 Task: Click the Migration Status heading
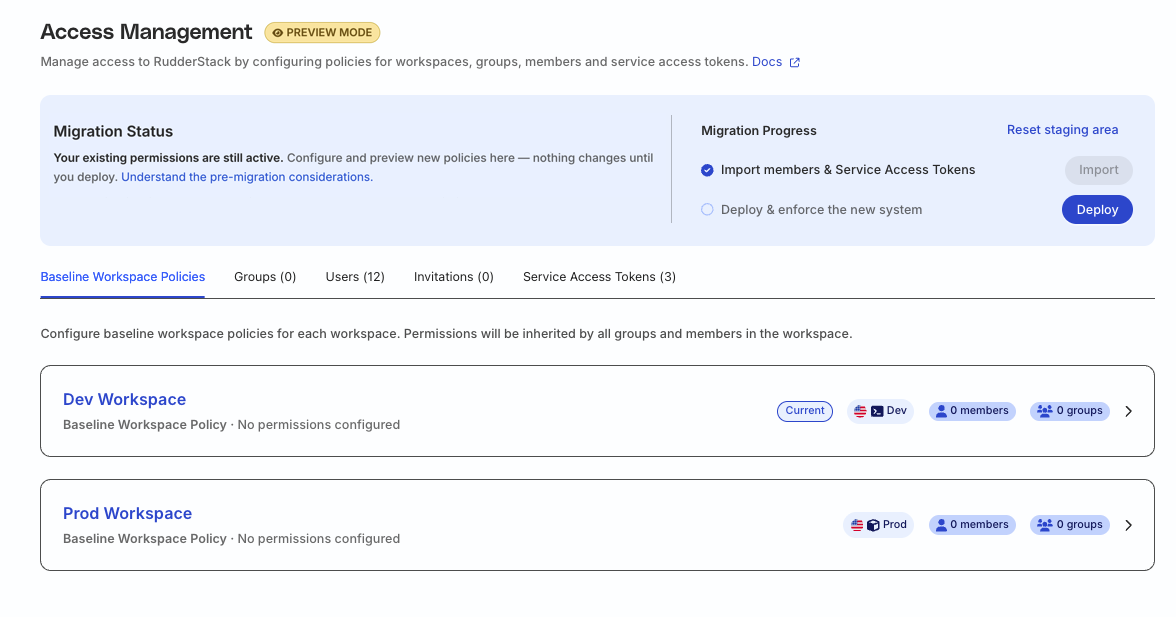[x=113, y=131]
